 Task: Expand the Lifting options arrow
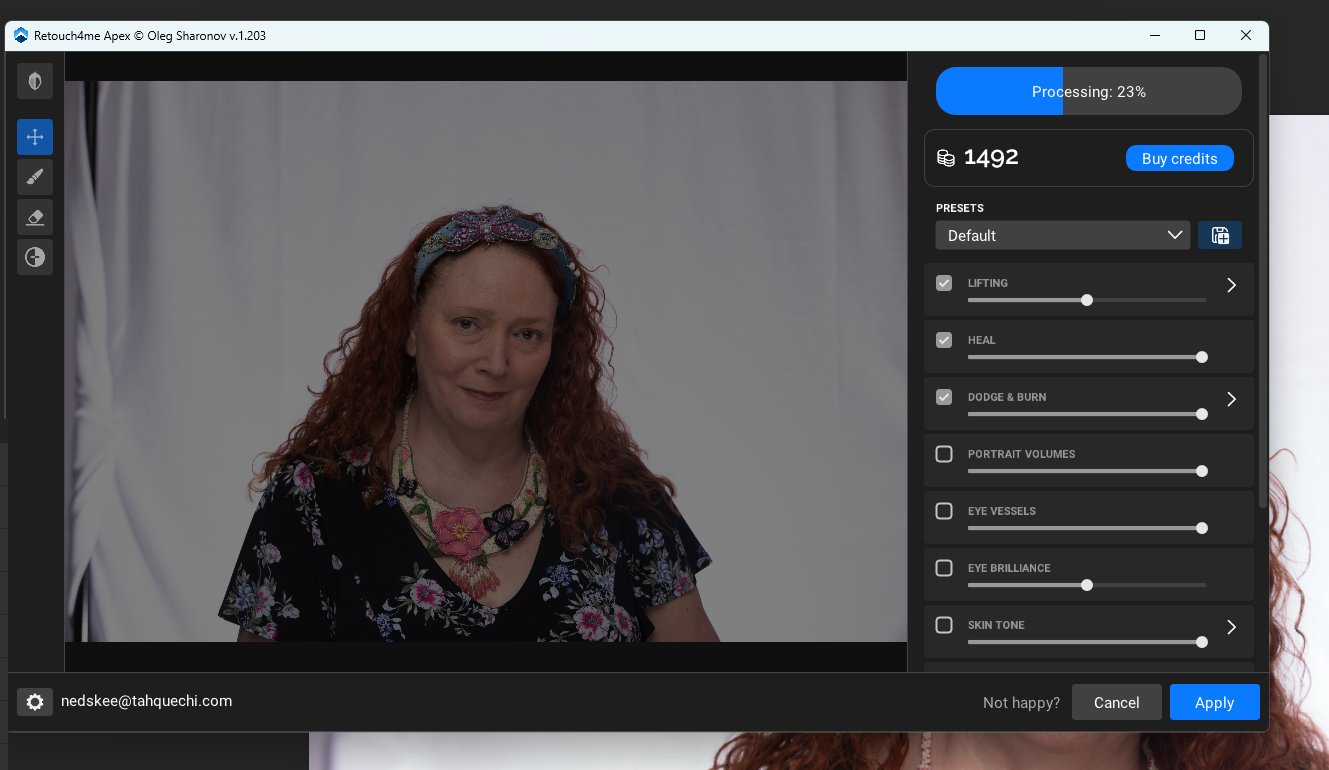click(x=1231, y=285)
